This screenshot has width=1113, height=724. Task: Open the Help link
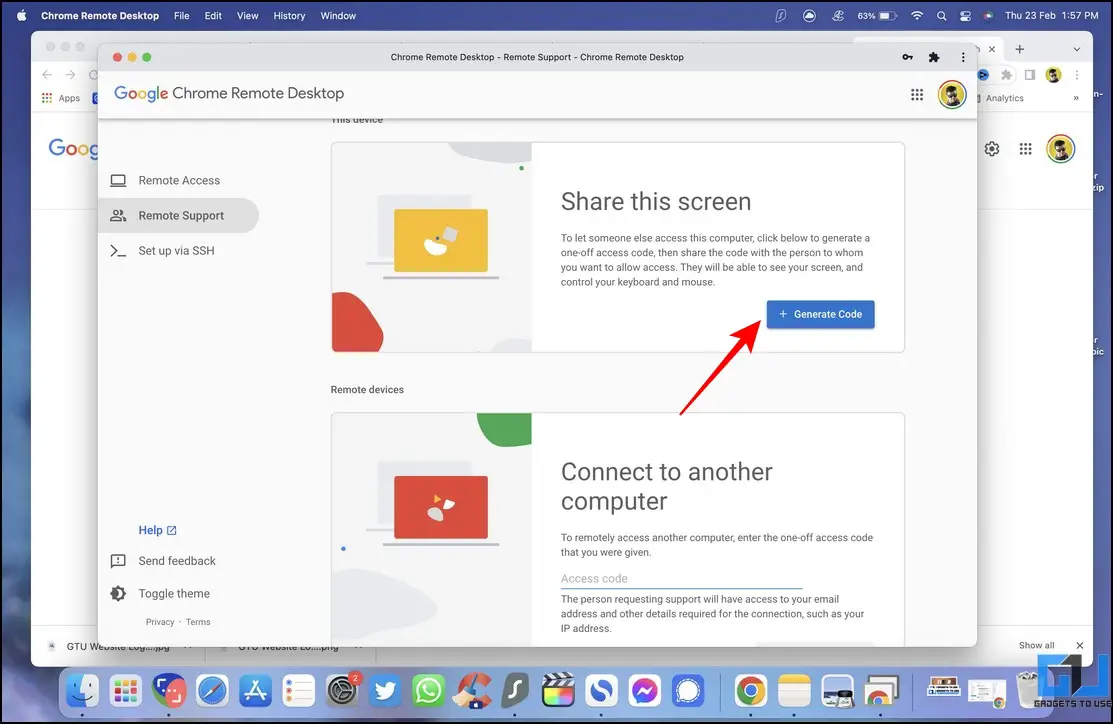coord(157,530)
